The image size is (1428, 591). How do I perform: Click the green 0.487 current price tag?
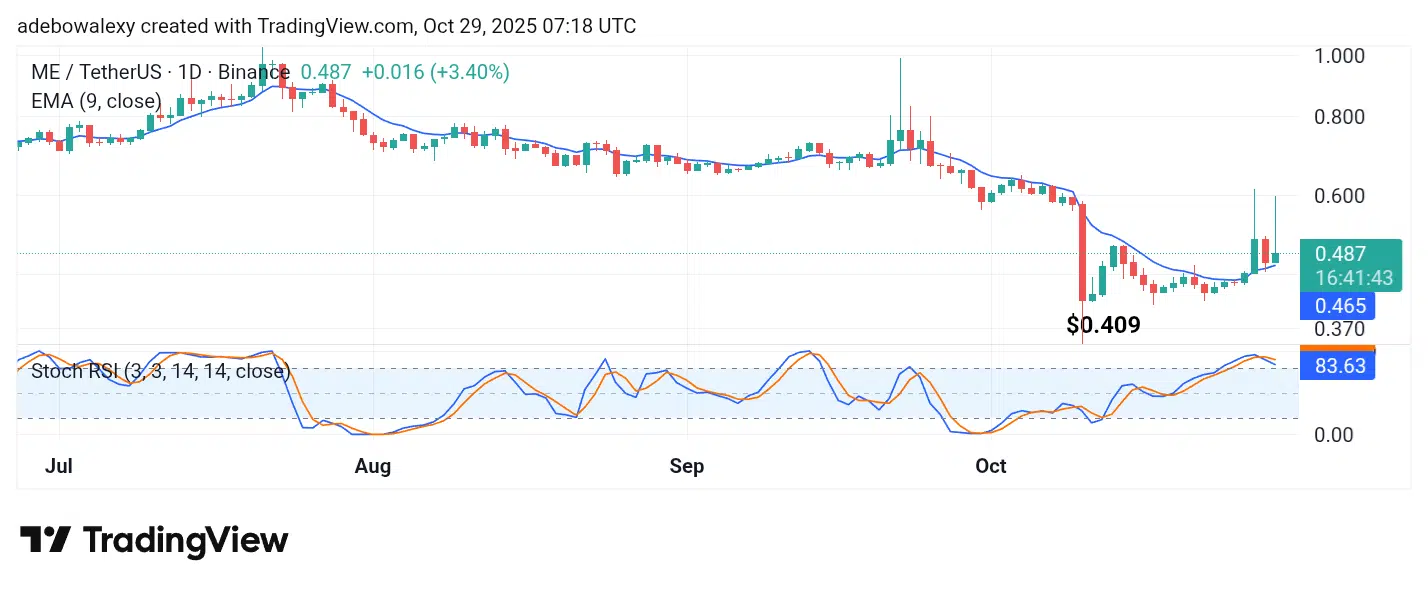(1339, 254)
